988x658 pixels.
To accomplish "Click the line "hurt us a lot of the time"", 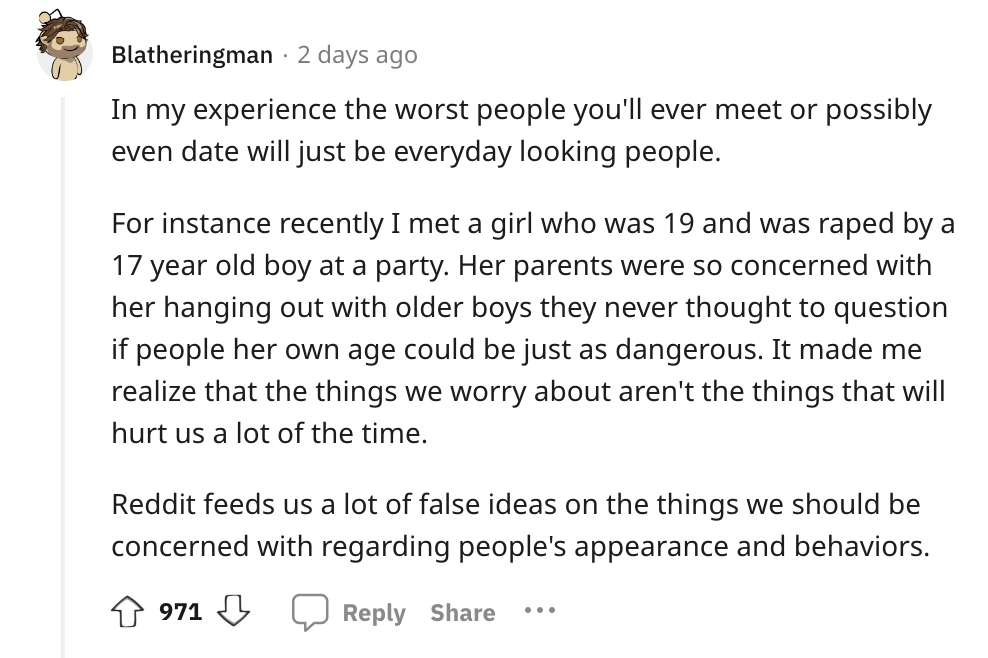I will pyautogui.click(x=269, y=434).
